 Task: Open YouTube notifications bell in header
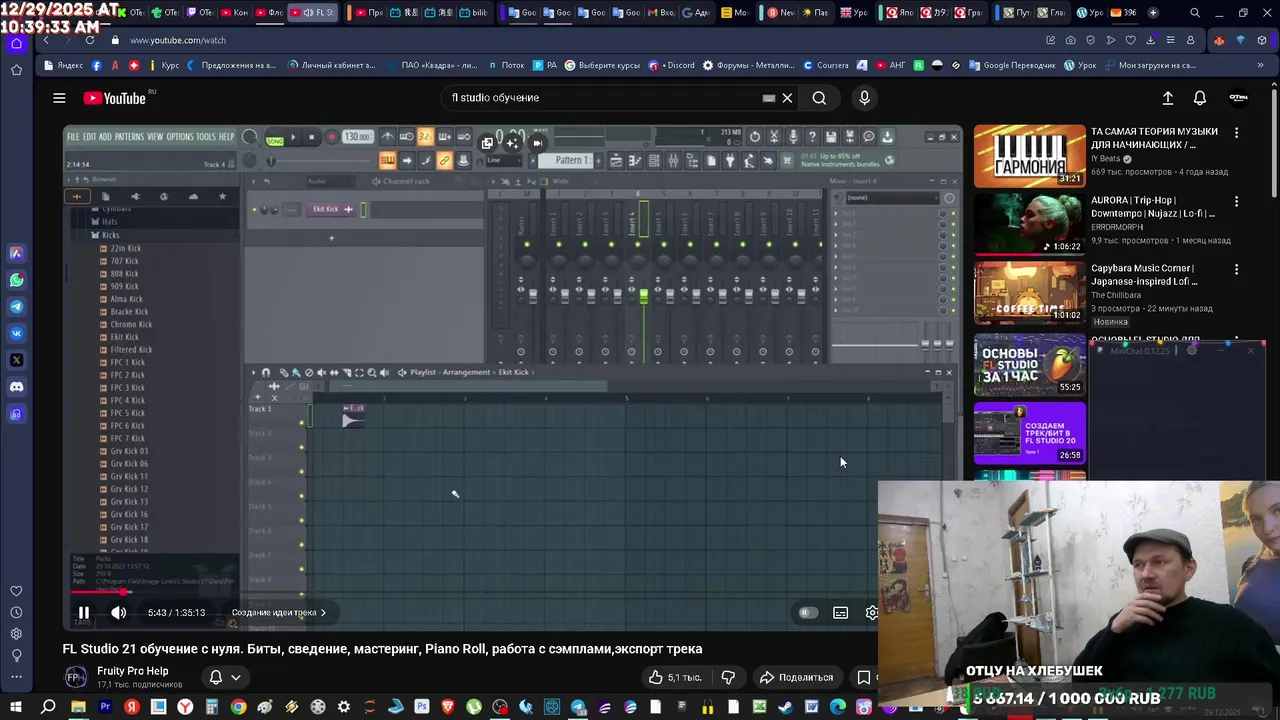tap(1200, 98)
